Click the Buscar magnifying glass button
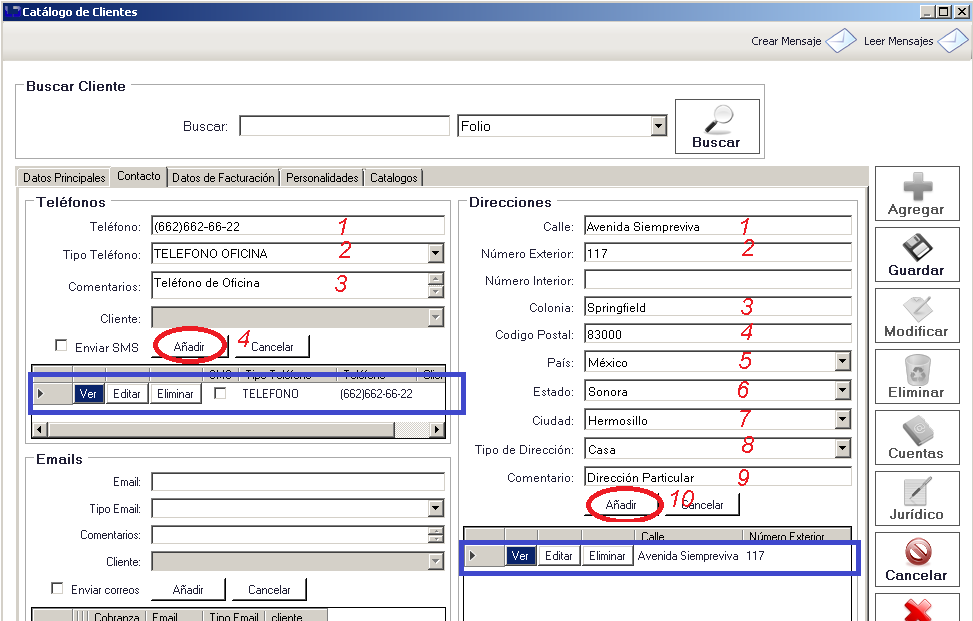Image resolution: width=973 pixels, height=621 pixels. (717, 127)
